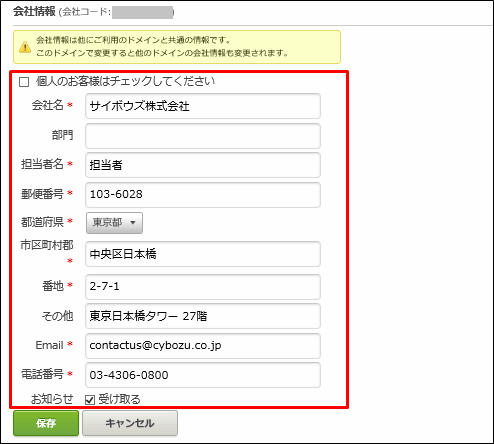Click the yellow warning triangle icon

(x=25, y=47)
